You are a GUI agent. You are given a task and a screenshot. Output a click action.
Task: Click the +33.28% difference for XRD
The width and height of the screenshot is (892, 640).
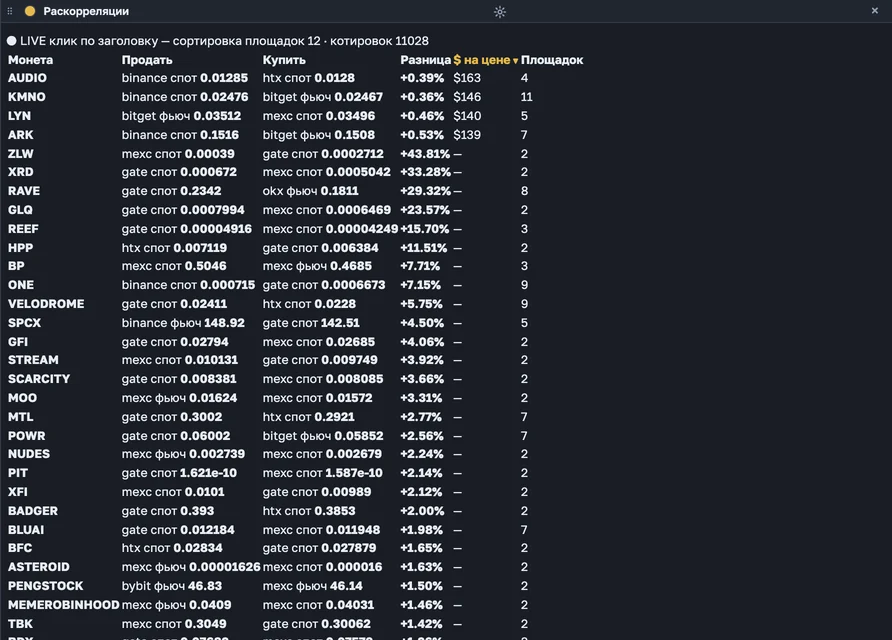[426, 172]
